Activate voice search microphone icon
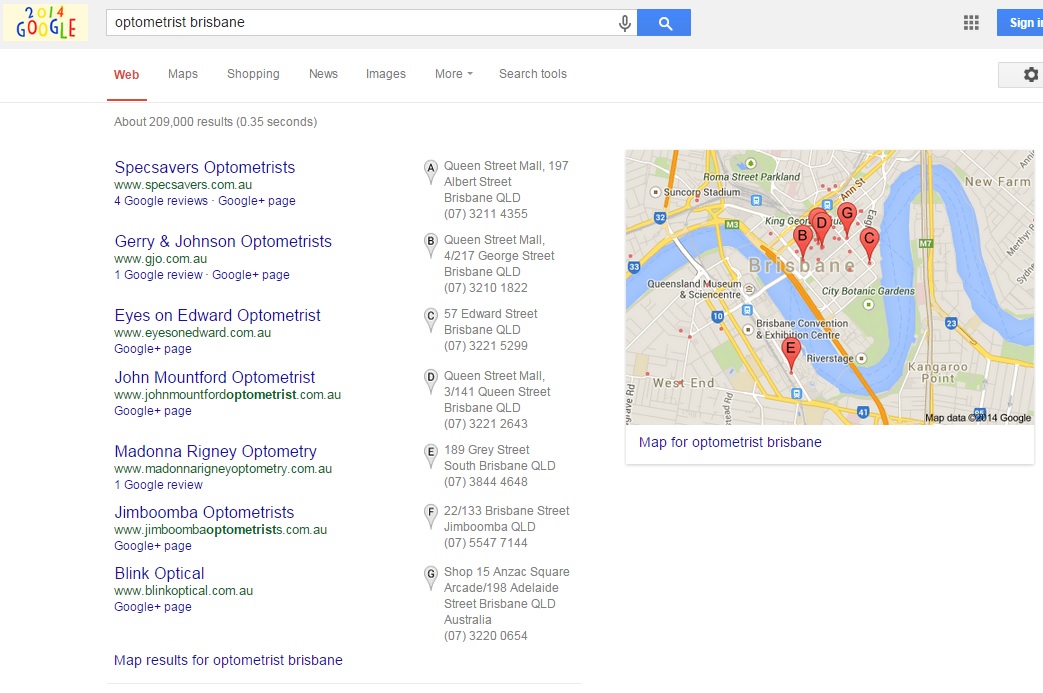The height and width of the screenshot is (693, 1043). (x=625, y=23)
